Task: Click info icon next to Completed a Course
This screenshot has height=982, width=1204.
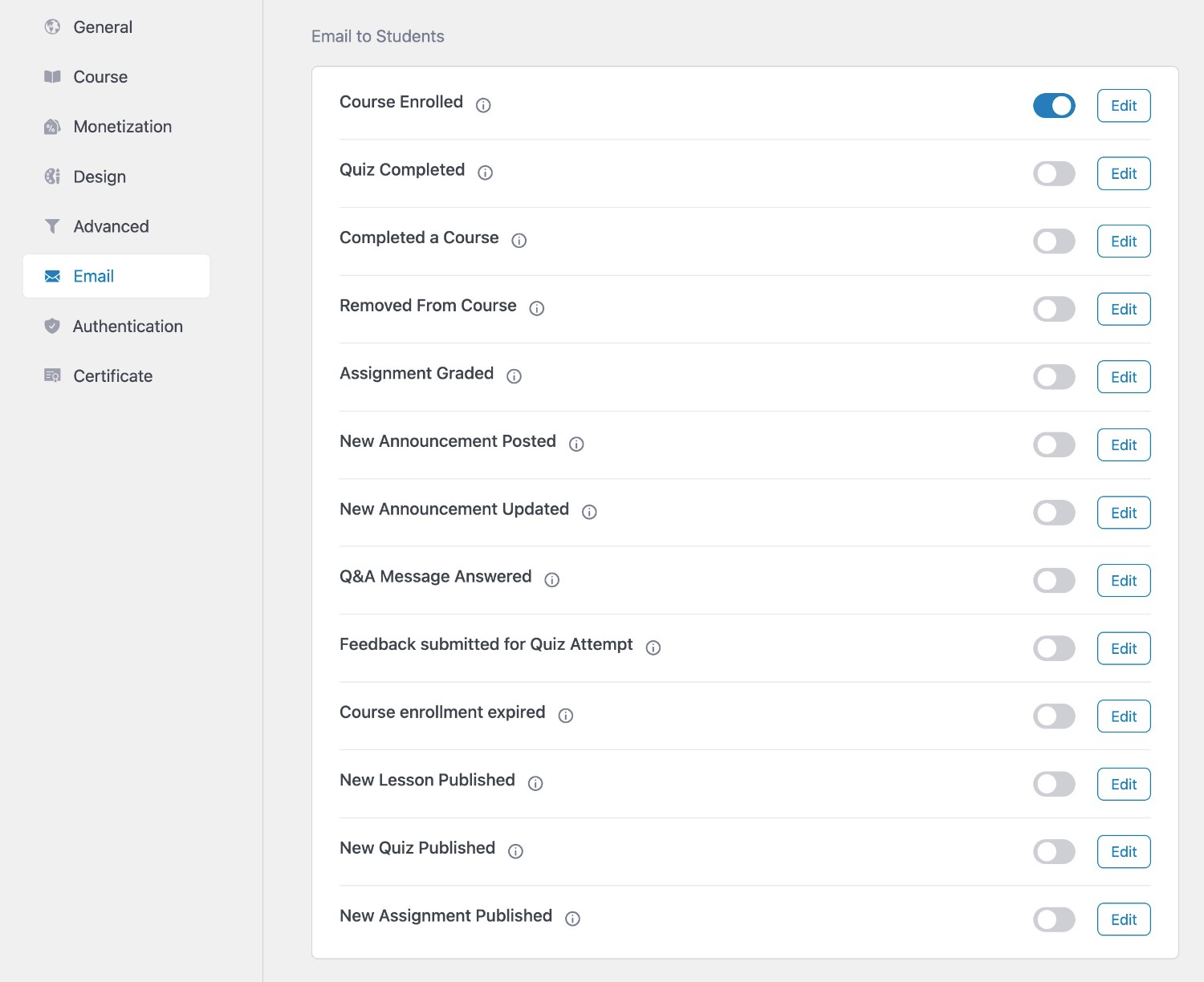Action: tap(519, 241)
